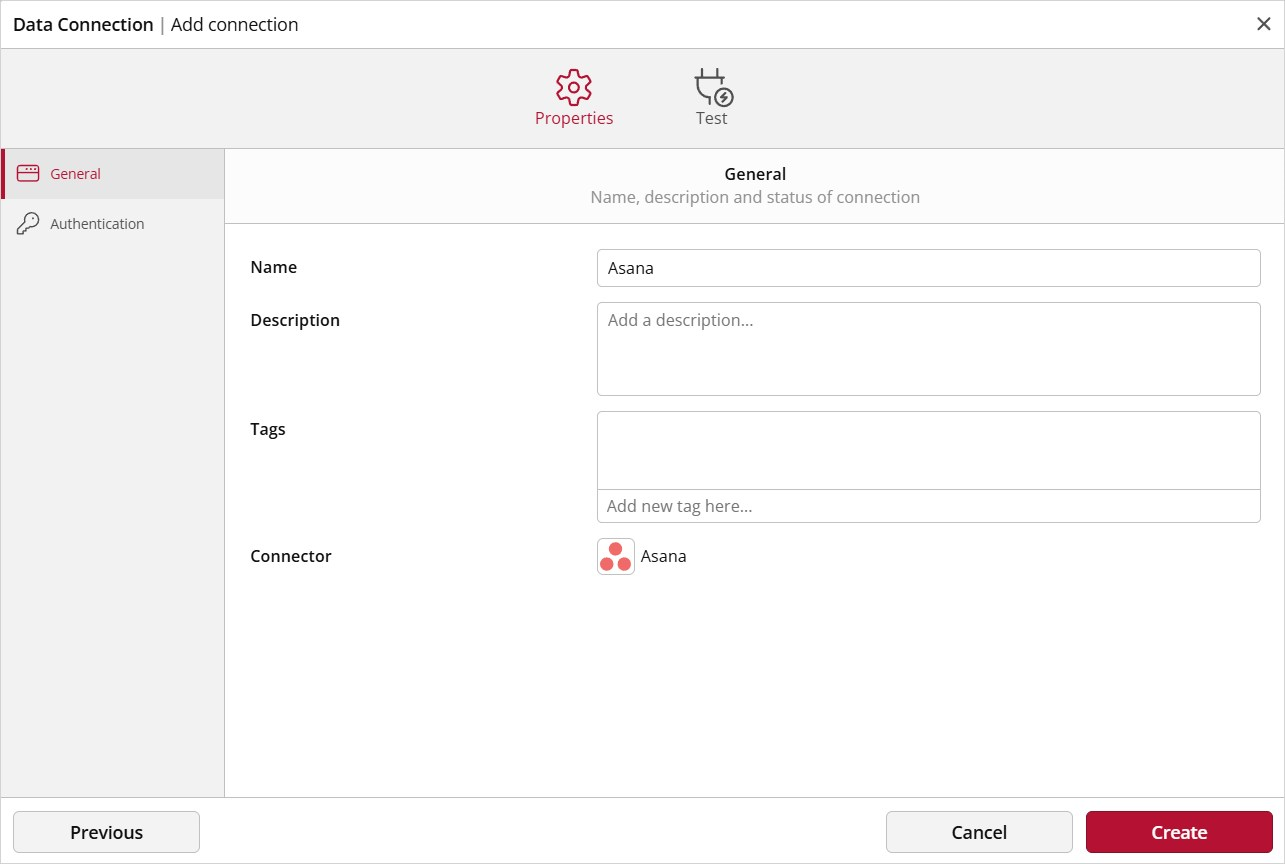Click the Description field label
The width and height of the screenshot is (1285, 864).
coord(295,321)
